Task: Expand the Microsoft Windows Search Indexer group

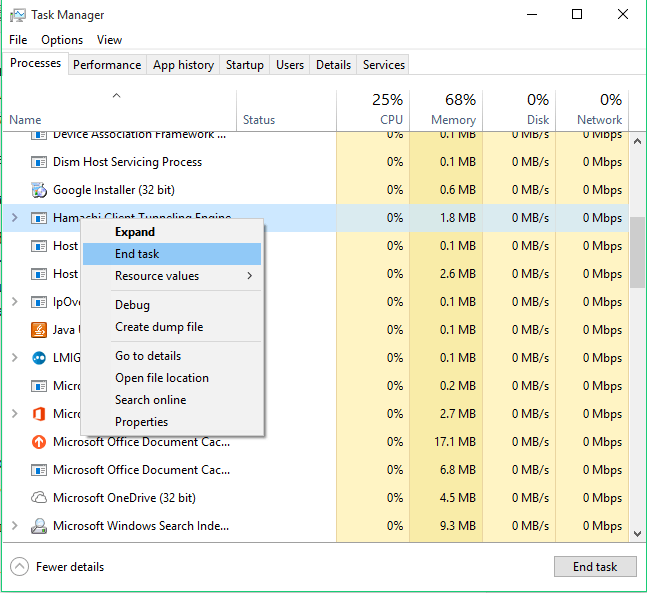Action: point(14,526)
